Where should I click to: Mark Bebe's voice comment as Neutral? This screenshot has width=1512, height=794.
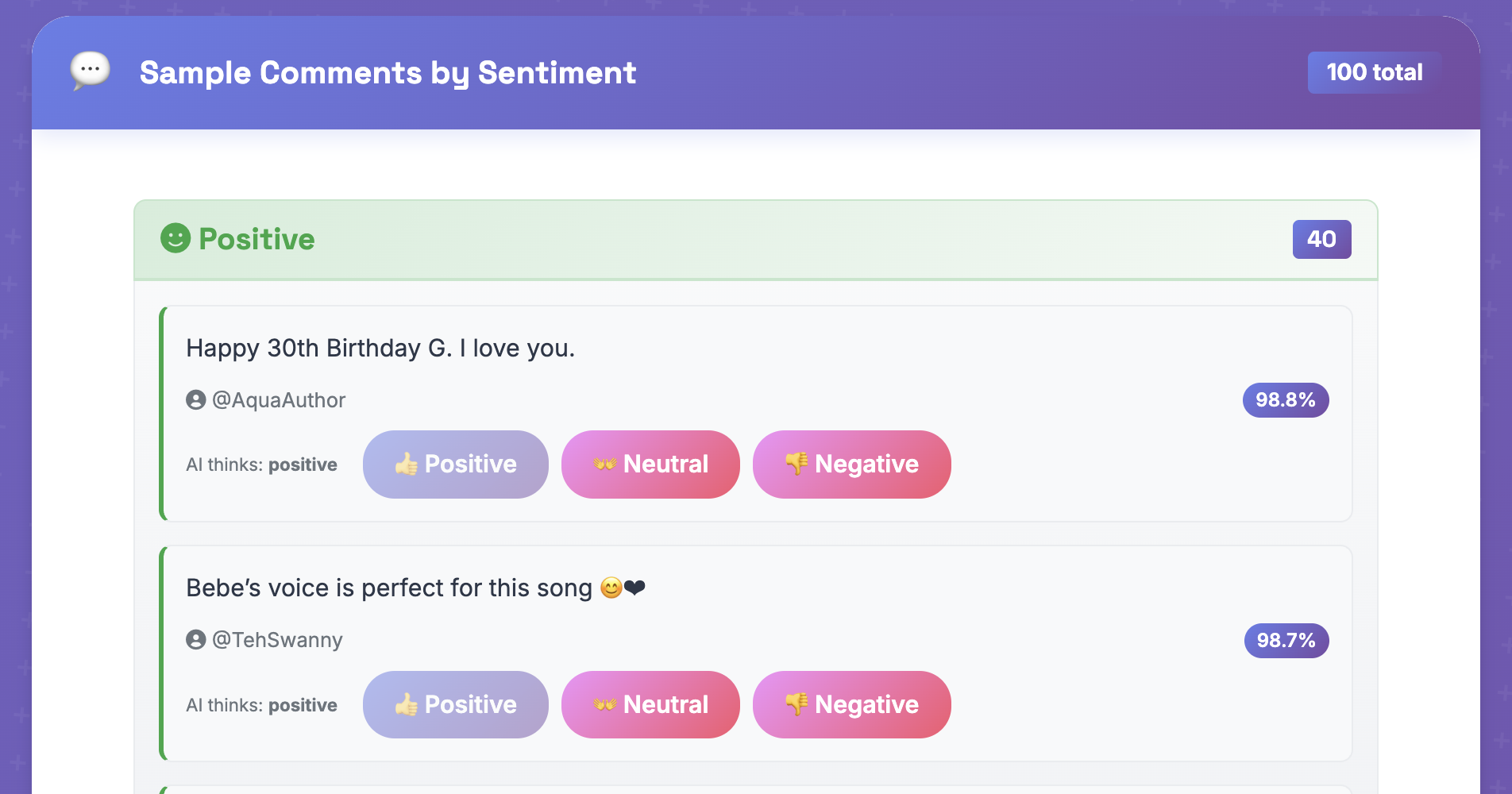(x=650, y=705)
